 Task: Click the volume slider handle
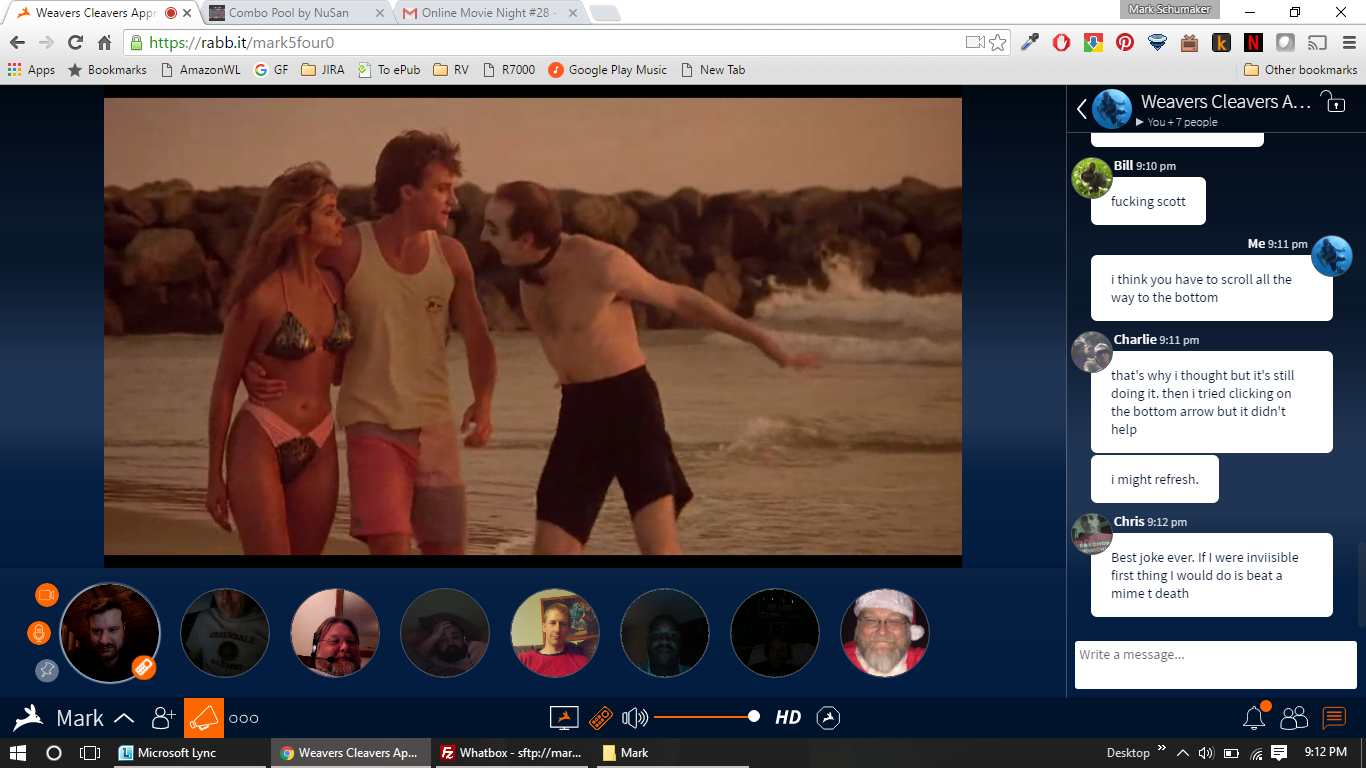click(754, 716)
